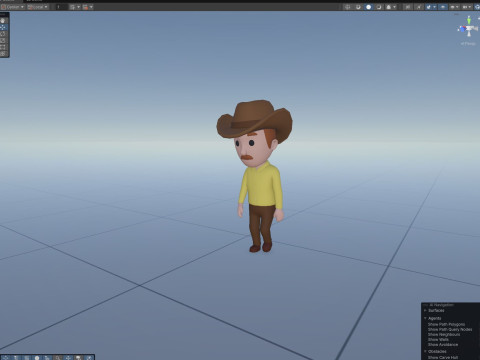Toggle the snap increment icon
This screenshot has height=360, width=480.
click(x=85, y=7)
